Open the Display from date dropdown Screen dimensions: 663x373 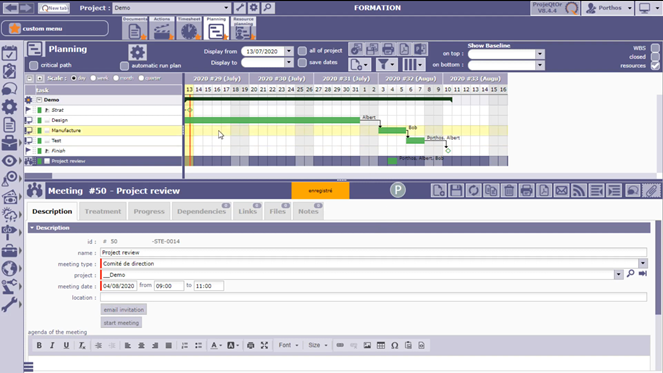289,51
